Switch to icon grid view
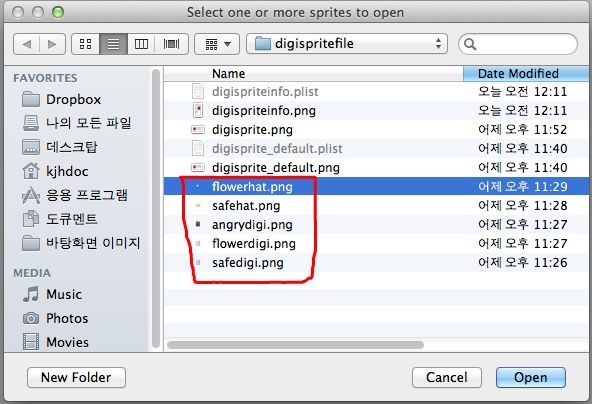The height and width of the screenshot is (404, 592). (x=86, y=44)
